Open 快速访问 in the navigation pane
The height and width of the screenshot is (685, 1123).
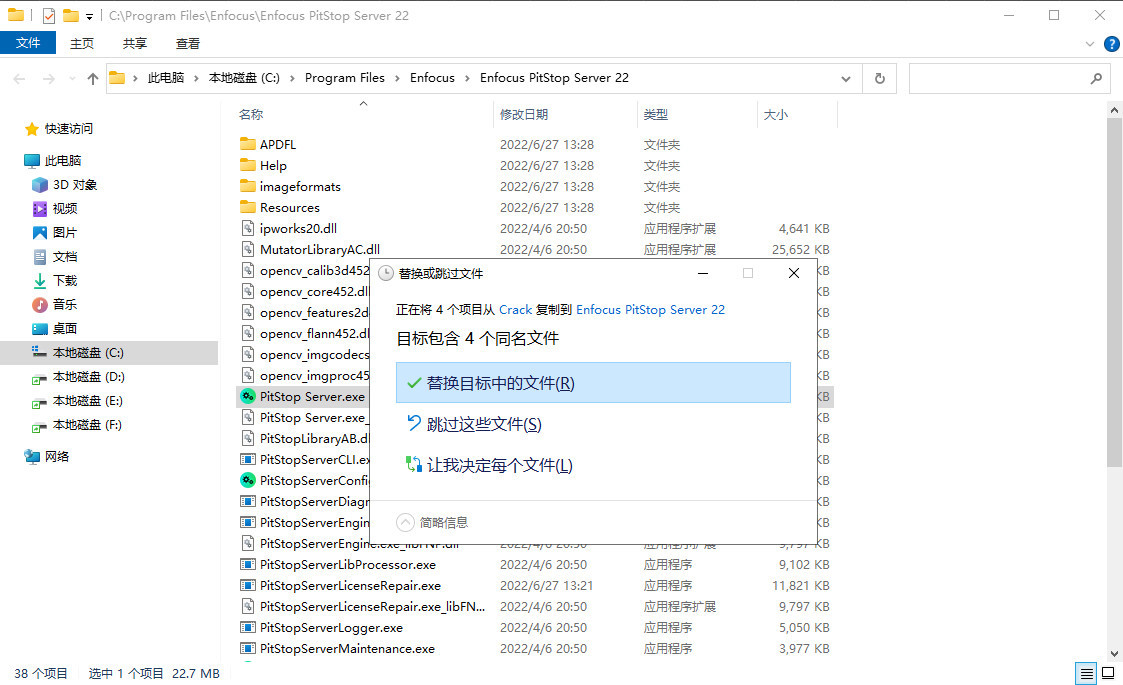coord(69,129)
